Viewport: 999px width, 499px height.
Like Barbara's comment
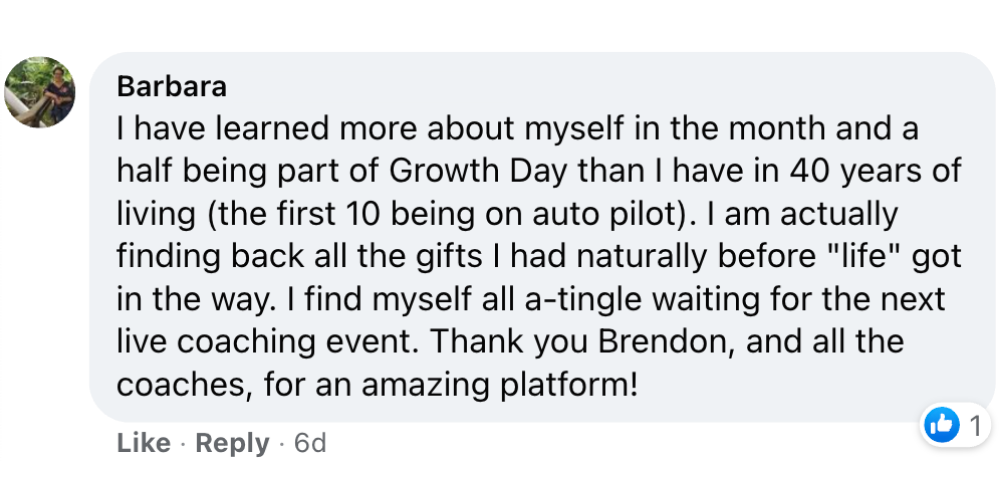click(x=144, y=443)
